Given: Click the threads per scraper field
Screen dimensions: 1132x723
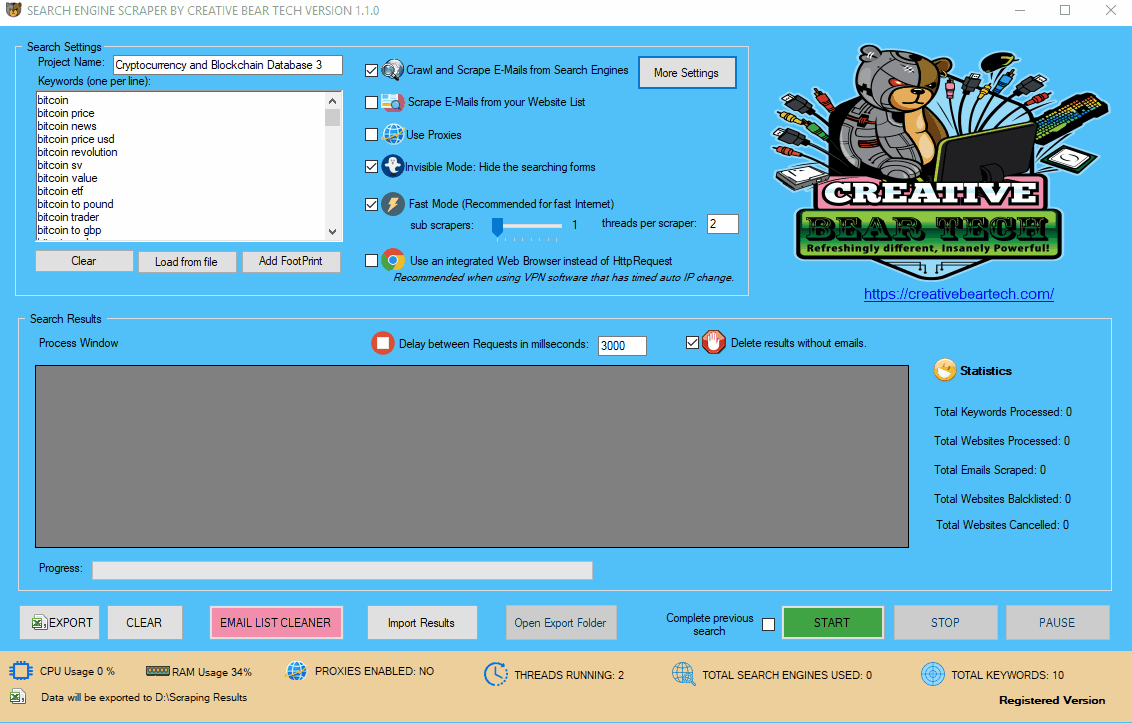Looking at the screenshot, I should pos(723,224).
